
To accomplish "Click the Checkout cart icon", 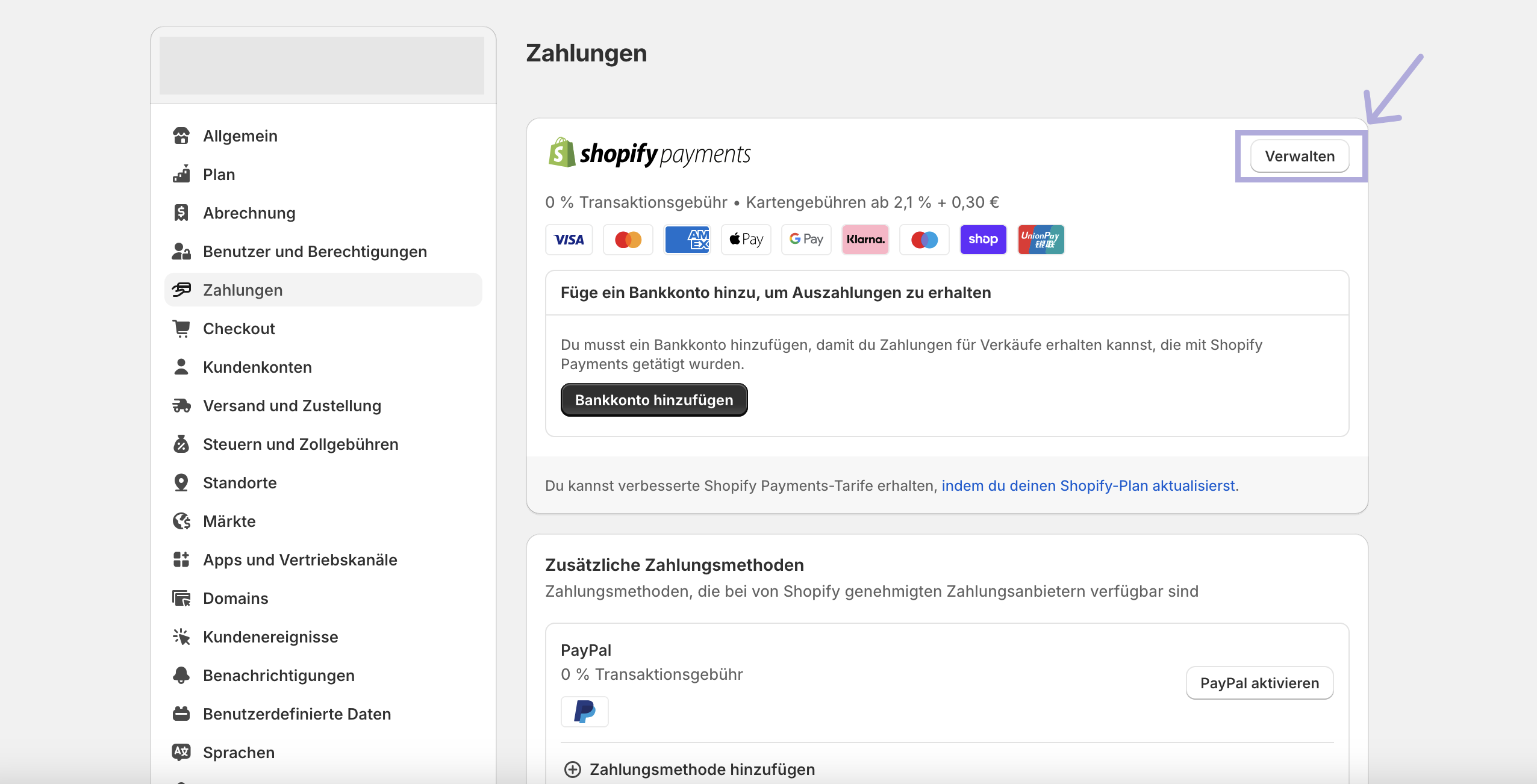I will (x=181, y=329).
